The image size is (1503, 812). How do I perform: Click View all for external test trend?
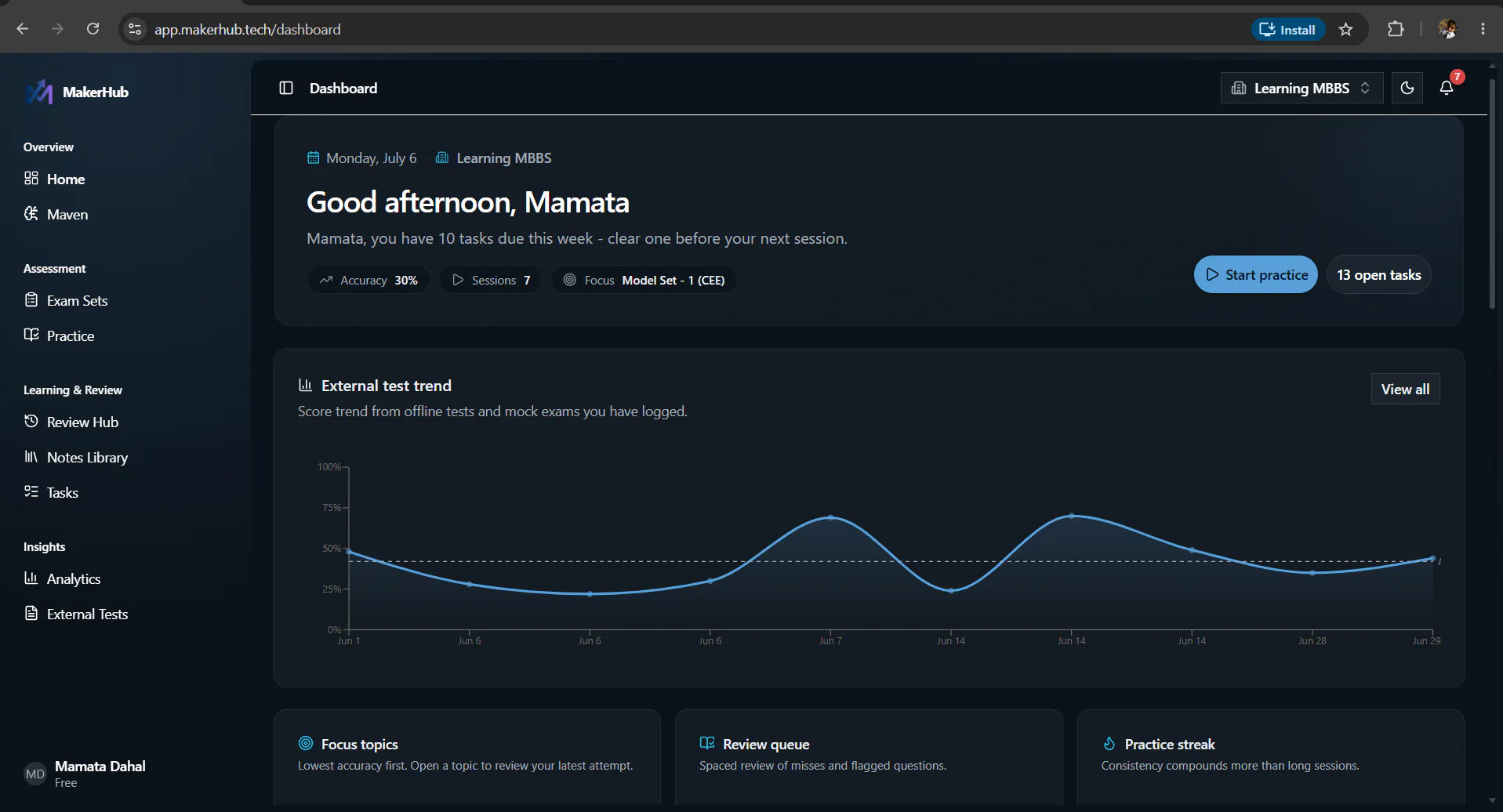pos(1405,389)
